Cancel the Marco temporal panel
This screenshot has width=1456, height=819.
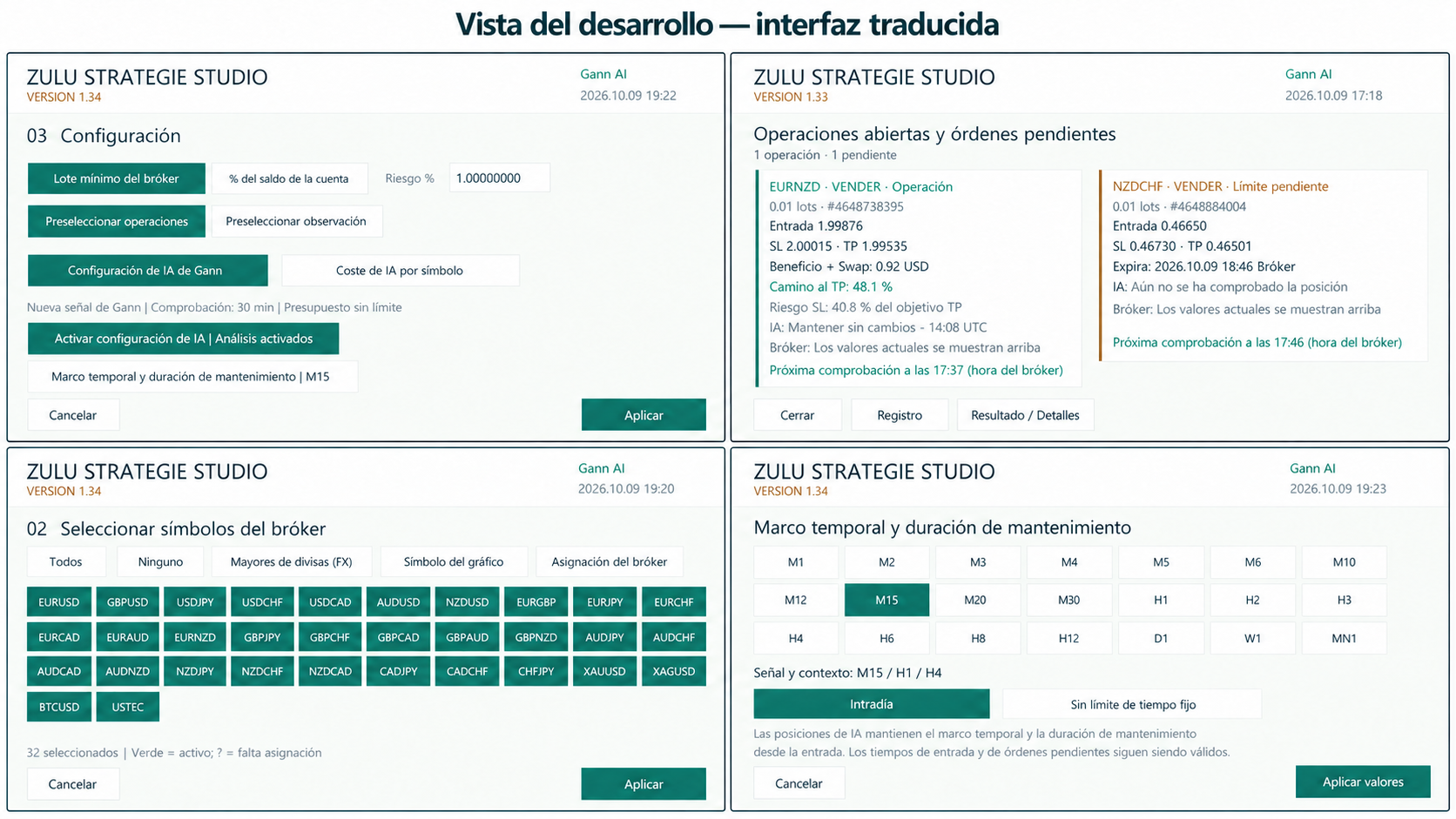coord(799,783)
